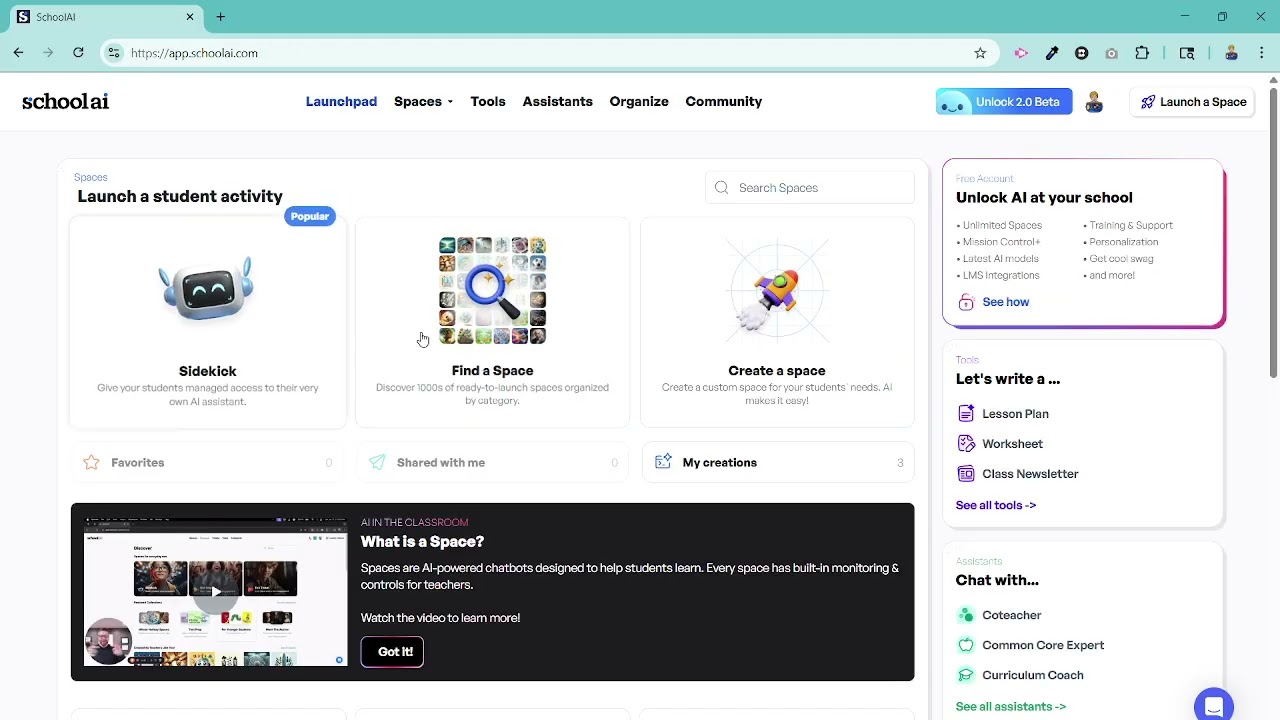
Task: Click the site information icon in address bar
Action: [114, 53]
